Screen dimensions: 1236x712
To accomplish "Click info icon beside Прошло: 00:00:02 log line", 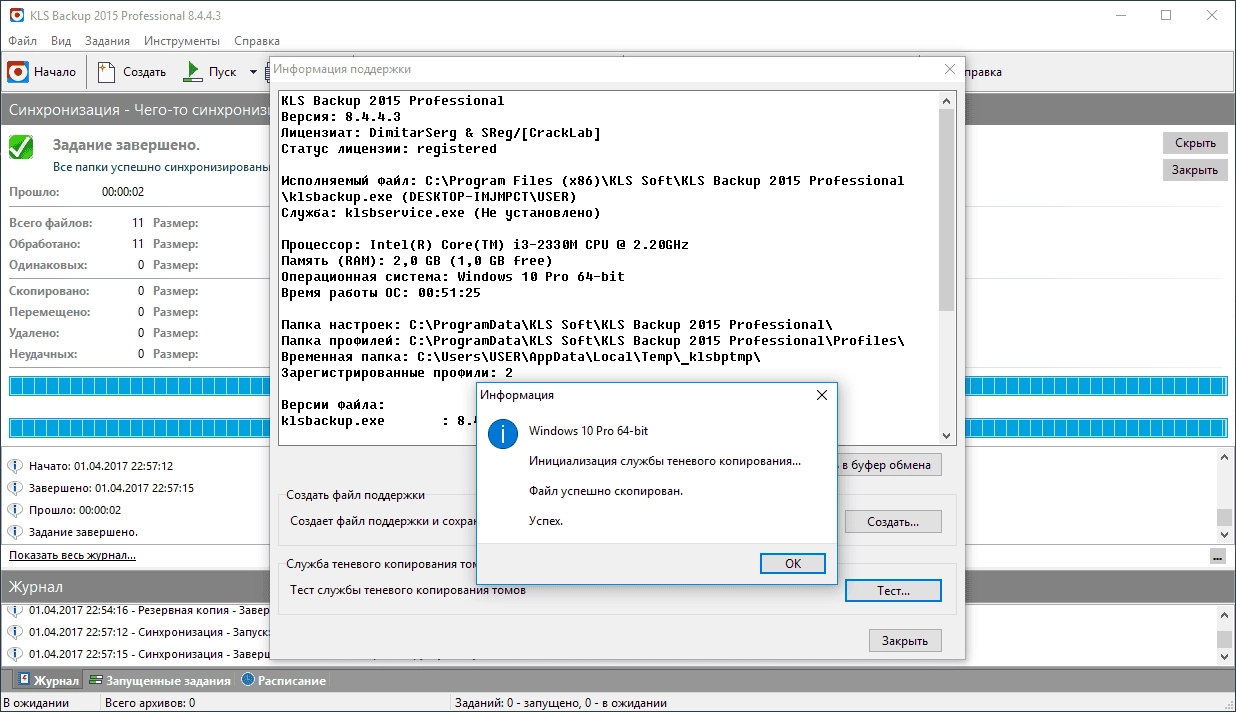I will tap(15, 510).
